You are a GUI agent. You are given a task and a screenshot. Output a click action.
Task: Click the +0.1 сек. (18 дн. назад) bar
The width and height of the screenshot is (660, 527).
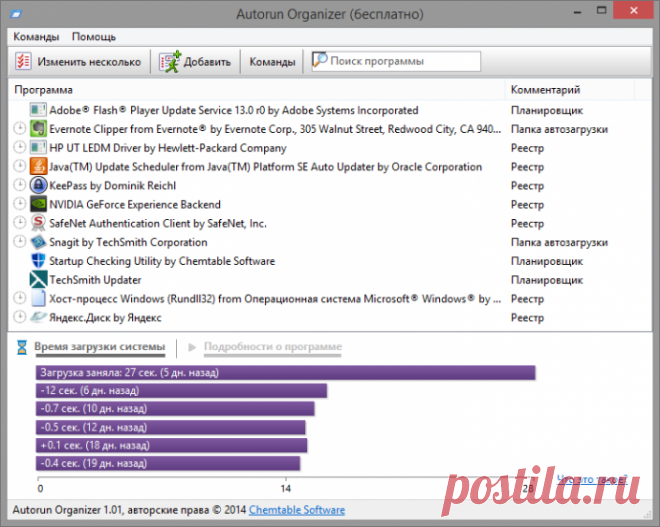(x=171, y=445)
